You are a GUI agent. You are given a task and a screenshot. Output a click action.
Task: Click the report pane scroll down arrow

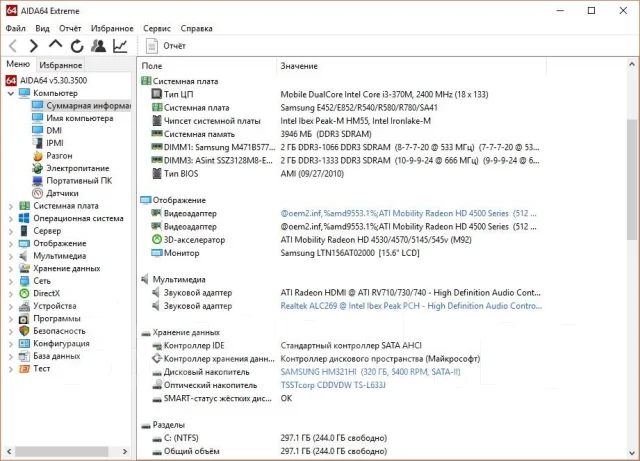pyautogui.click(x=632, y=453)
